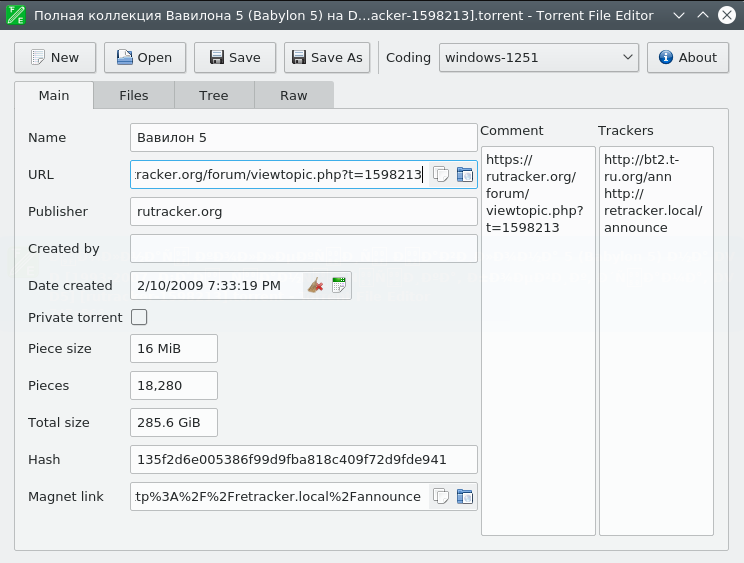Screen dimensions: 744x563
Task: Click the Piece size field 16 MiB
Action: pos(174,349)
